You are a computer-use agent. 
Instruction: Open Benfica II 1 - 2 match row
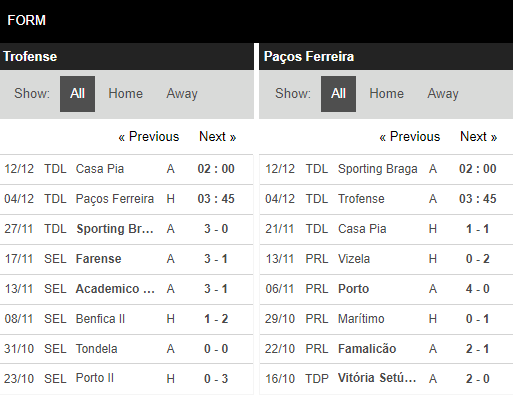tap(127, 319)
